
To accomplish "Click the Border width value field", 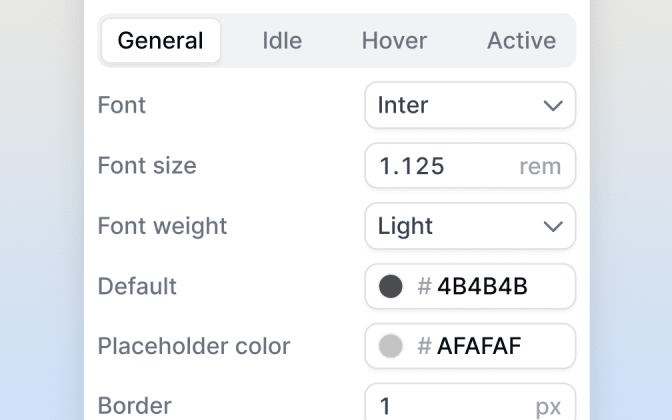I will tap(470, 402).
